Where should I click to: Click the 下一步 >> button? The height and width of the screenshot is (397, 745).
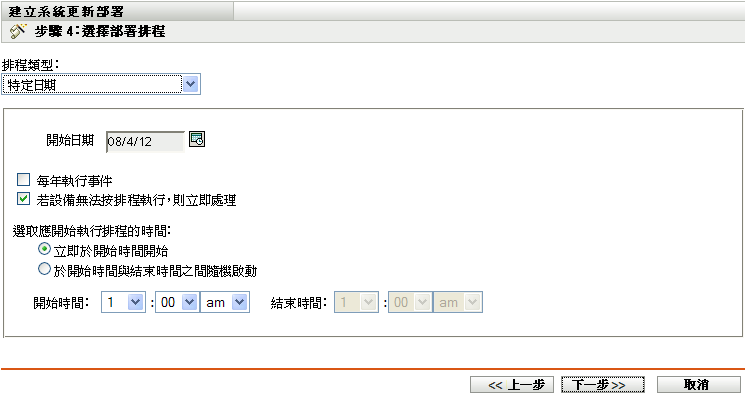coord(602,384)
